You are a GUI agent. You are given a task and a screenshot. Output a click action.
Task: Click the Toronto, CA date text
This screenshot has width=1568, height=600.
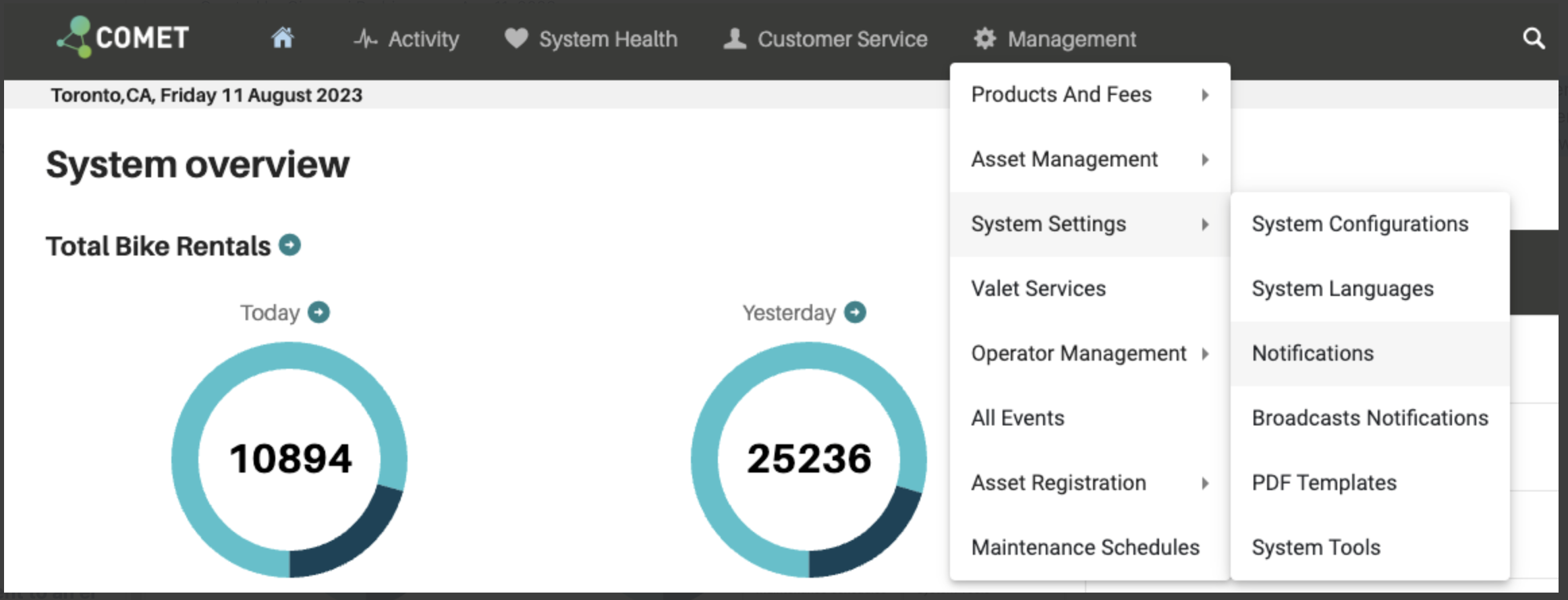pos(206,95)
